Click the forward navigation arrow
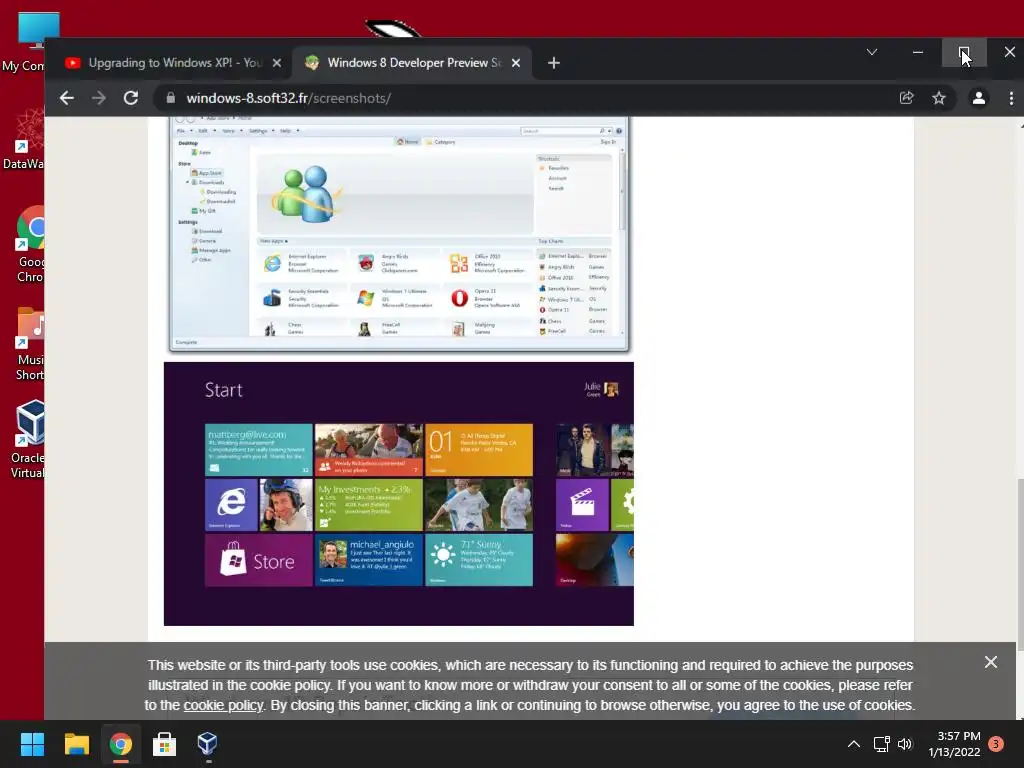Screen dimensions: 1024x768 click(x=99, y=98)
